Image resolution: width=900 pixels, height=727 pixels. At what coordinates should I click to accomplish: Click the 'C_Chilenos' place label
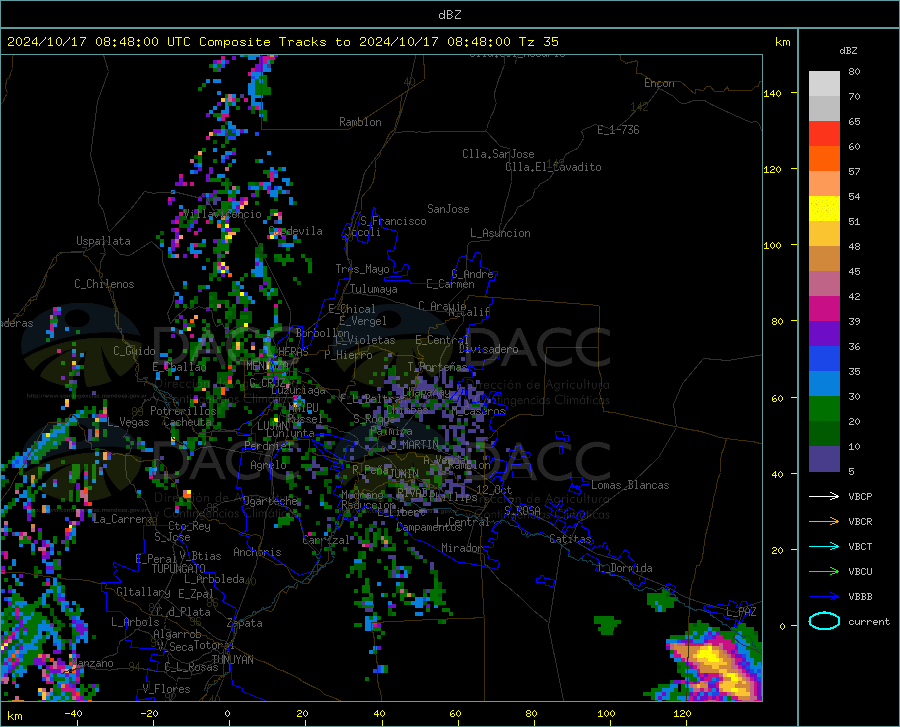coord(104,284)
